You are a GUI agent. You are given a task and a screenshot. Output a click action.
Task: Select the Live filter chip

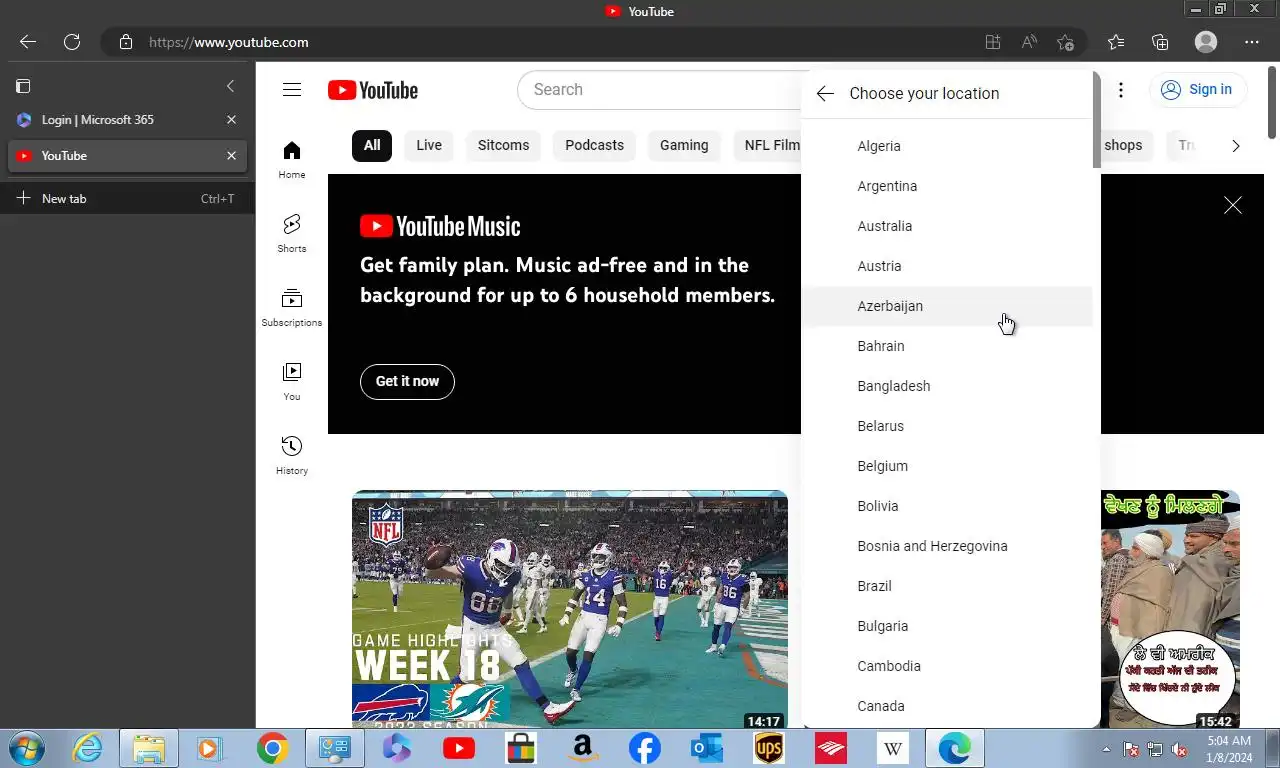pyautogui.click(x=429, y=145)
